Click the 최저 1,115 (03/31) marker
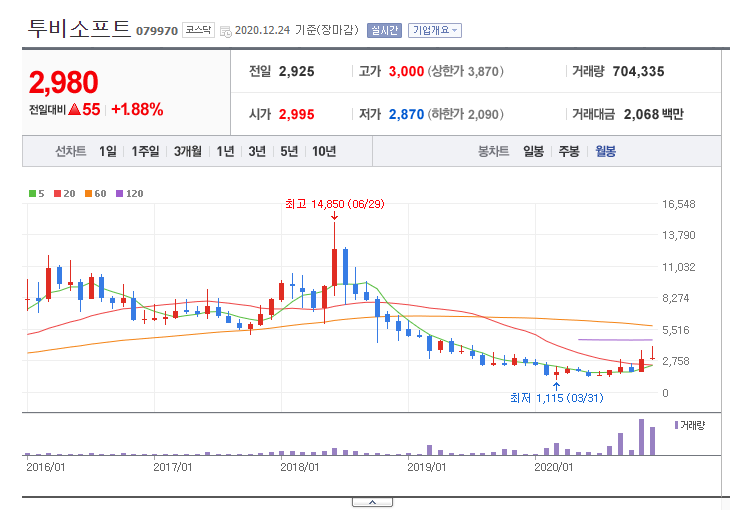The image size is (730, 510). coord(556,398)
